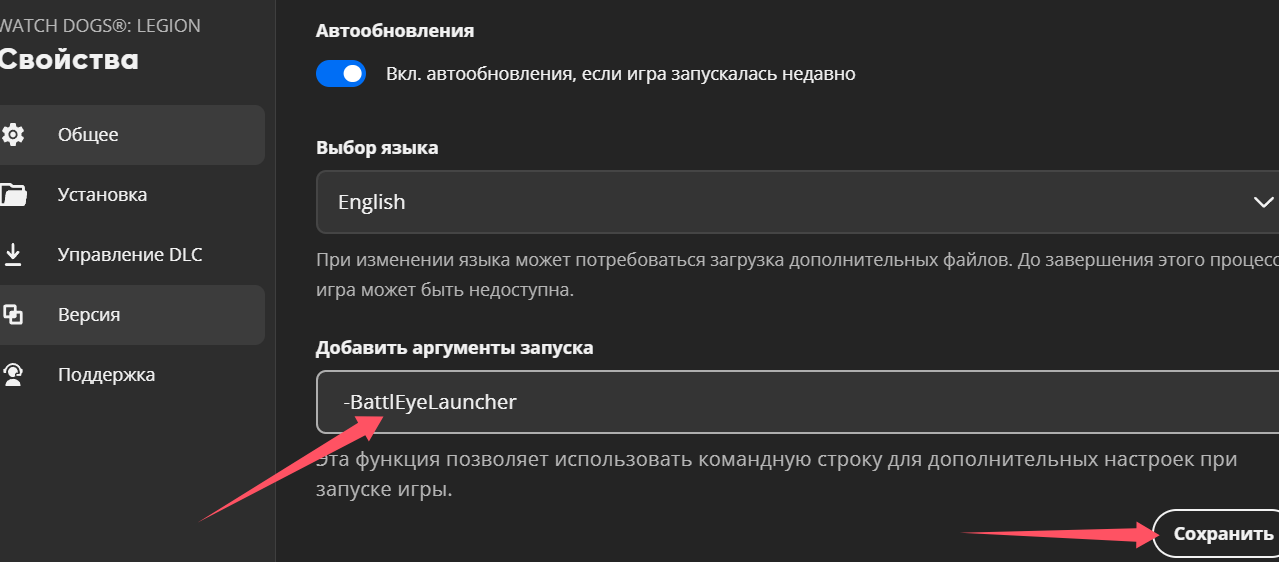Click the gear icon beside Общее
Screen dimensions: 1279x562
(x=12, y=134)
